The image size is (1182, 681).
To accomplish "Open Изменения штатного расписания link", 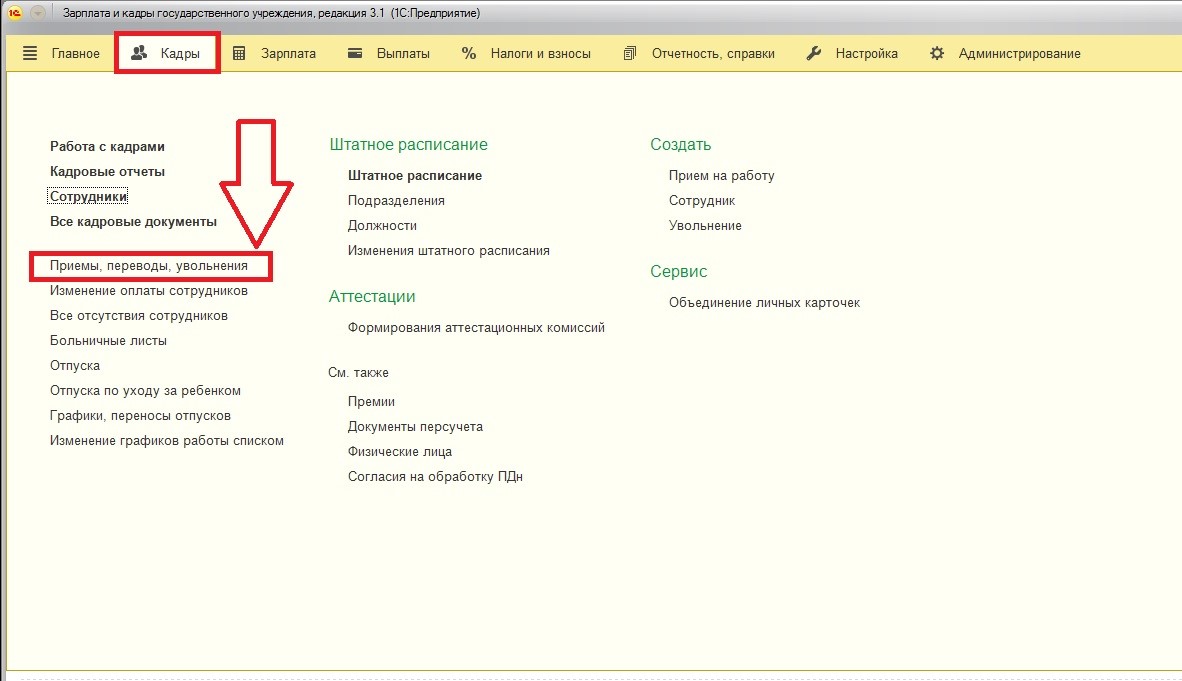I will coord(449,250).
